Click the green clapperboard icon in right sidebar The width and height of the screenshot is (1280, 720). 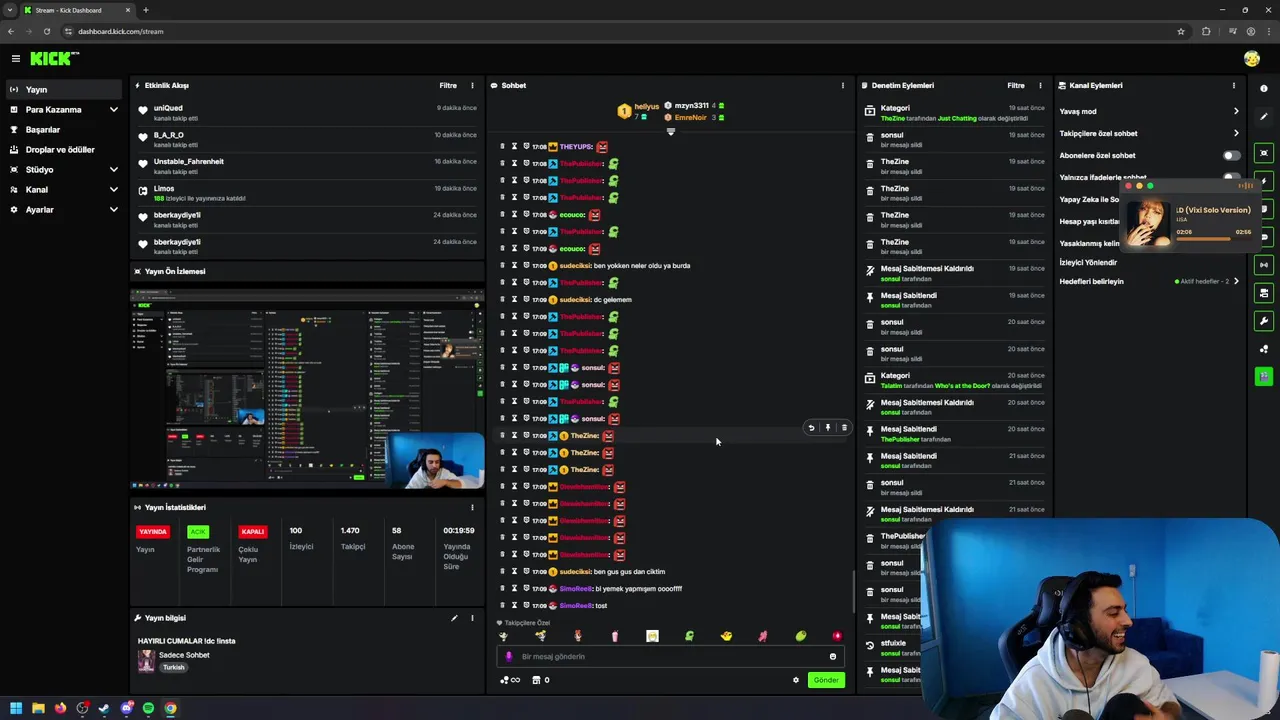(x=1264, y=376)
